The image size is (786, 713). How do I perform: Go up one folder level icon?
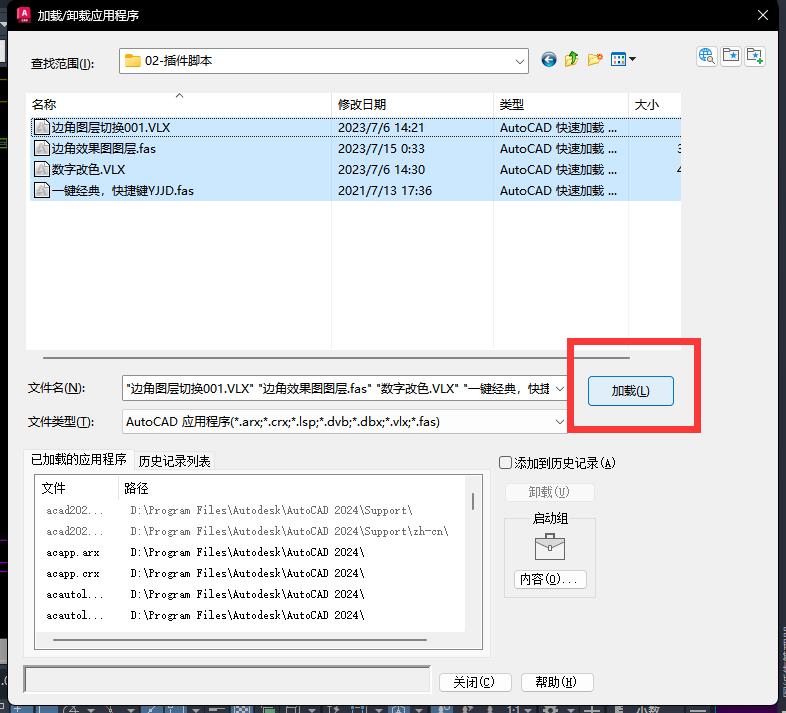click(x=571, y=59)
